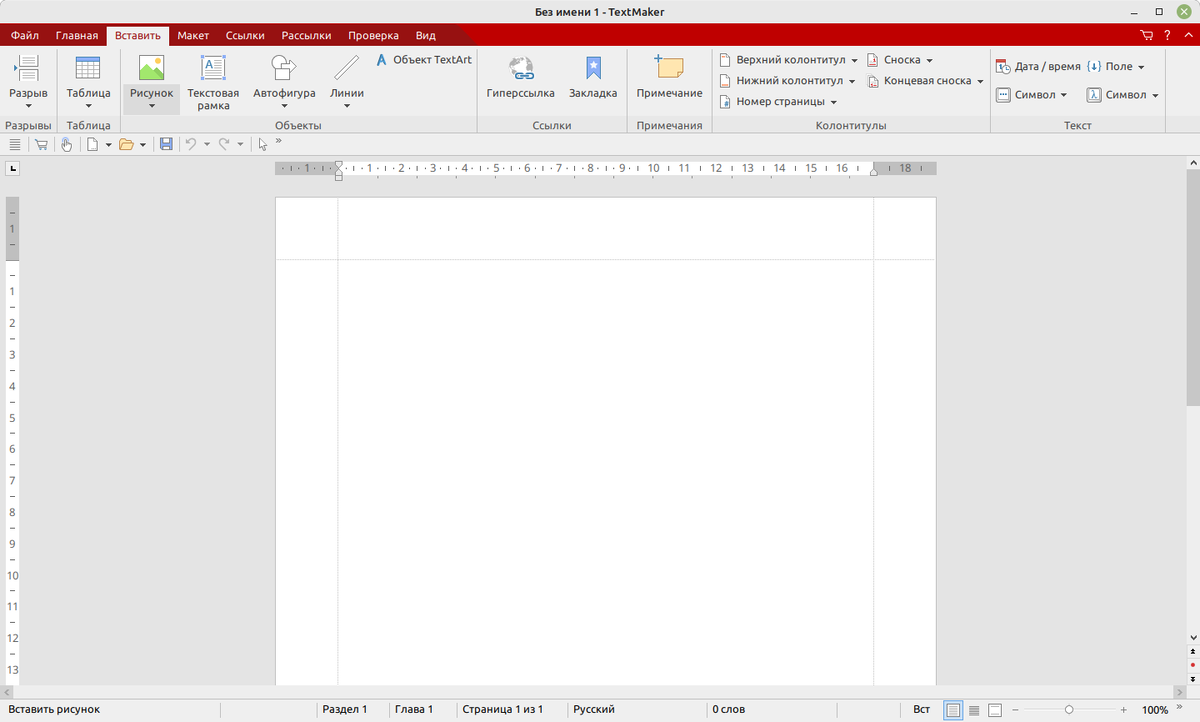Click the shopping cart icon in quick toolbar

(x=41, y=144)
